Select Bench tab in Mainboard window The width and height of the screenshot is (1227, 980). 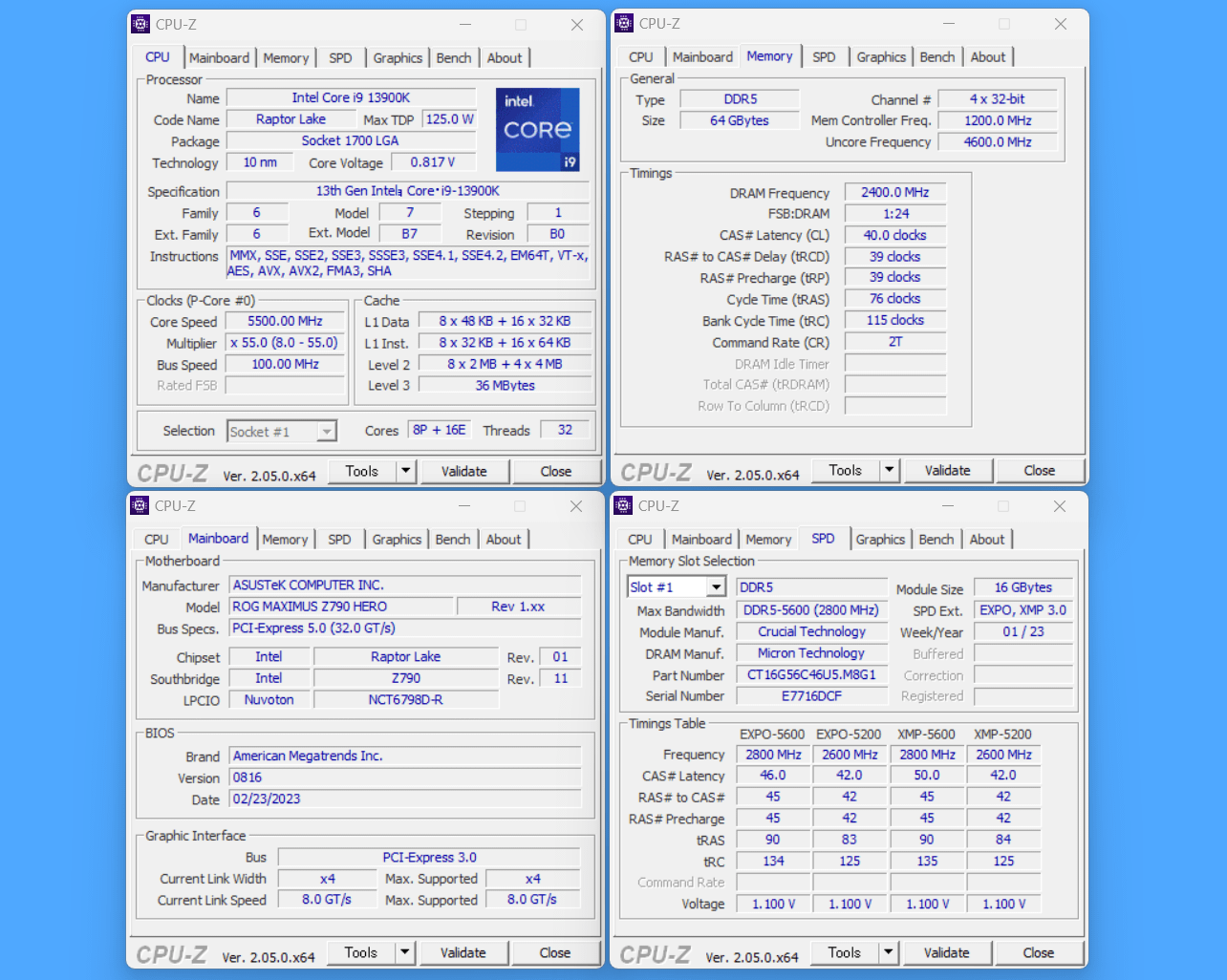pos(453,540)
